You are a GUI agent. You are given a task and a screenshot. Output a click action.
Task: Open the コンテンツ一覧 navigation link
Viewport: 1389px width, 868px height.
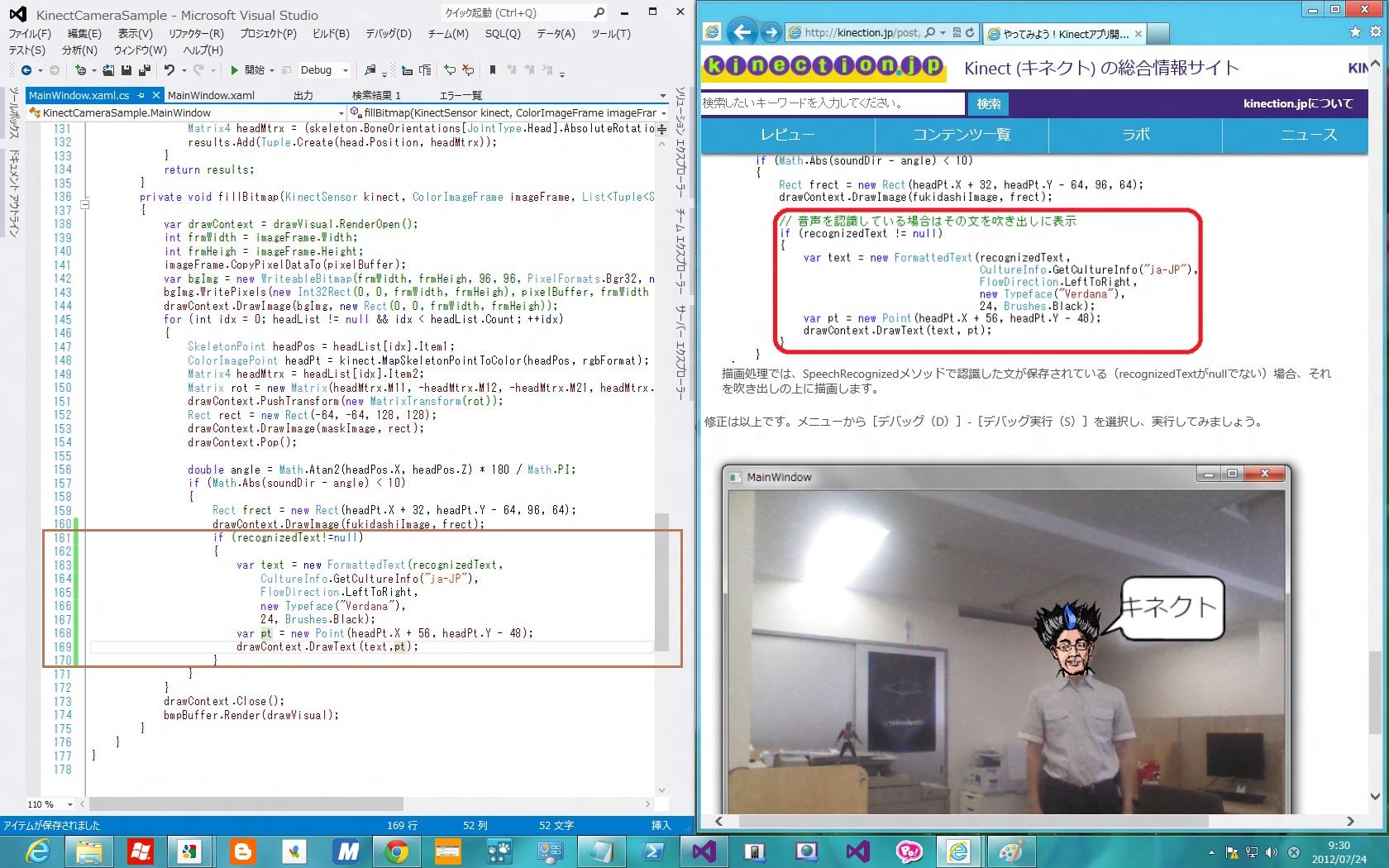[x=961, y=135]
